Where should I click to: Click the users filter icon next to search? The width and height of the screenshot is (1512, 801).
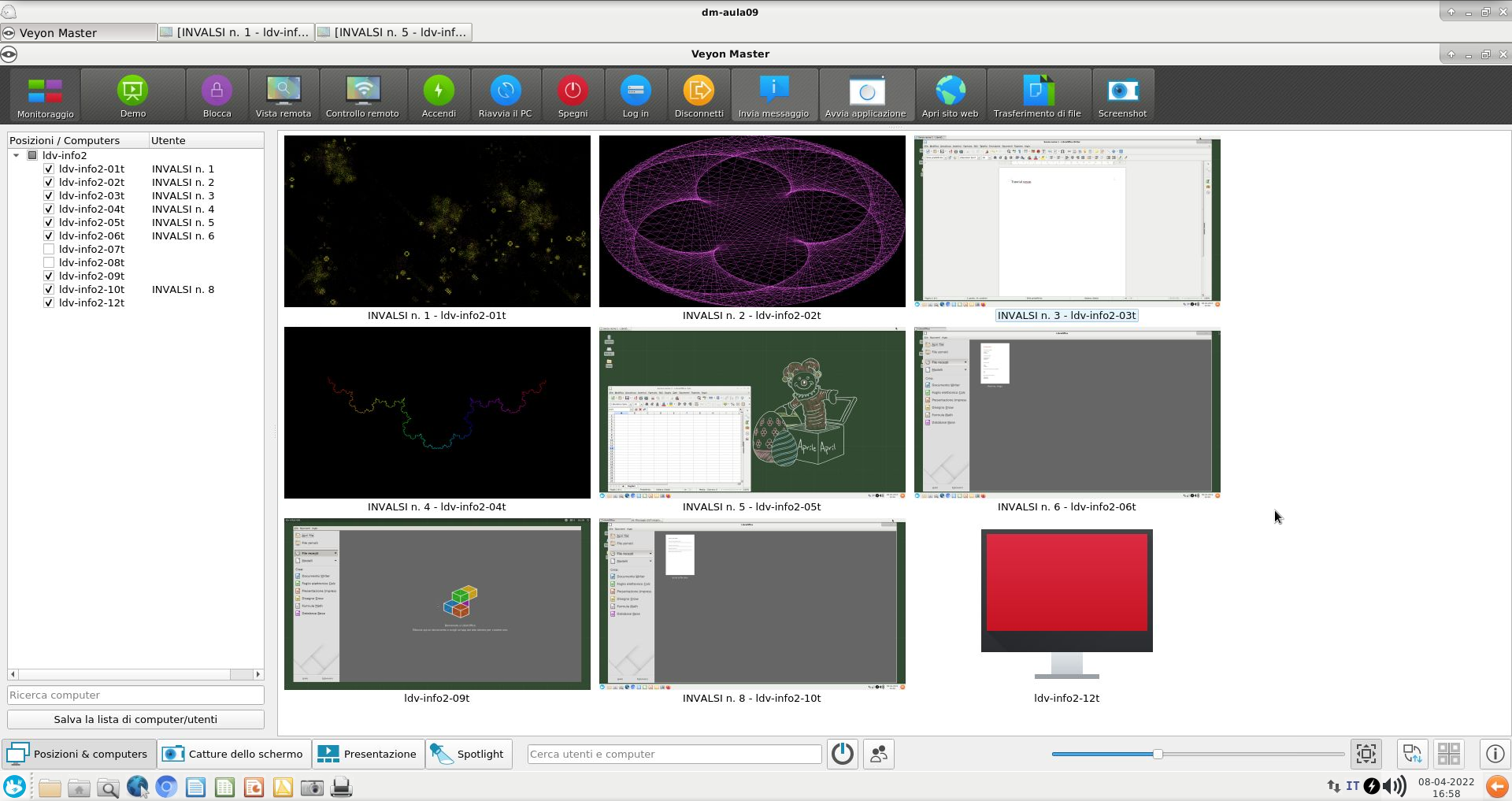tap(879, 754)
